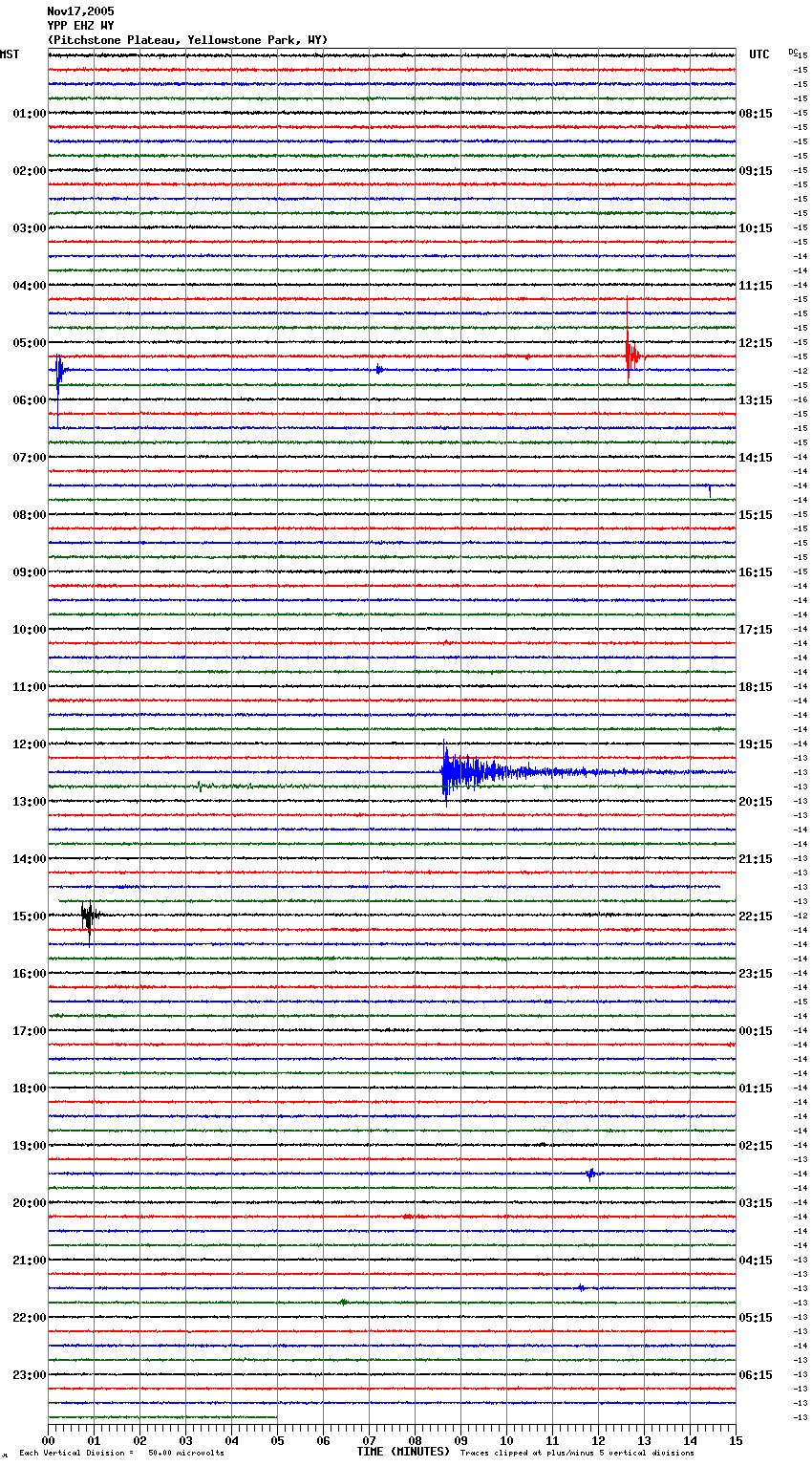
Task: Click the 19:15 UTC time label
Action: pos(756,744)
